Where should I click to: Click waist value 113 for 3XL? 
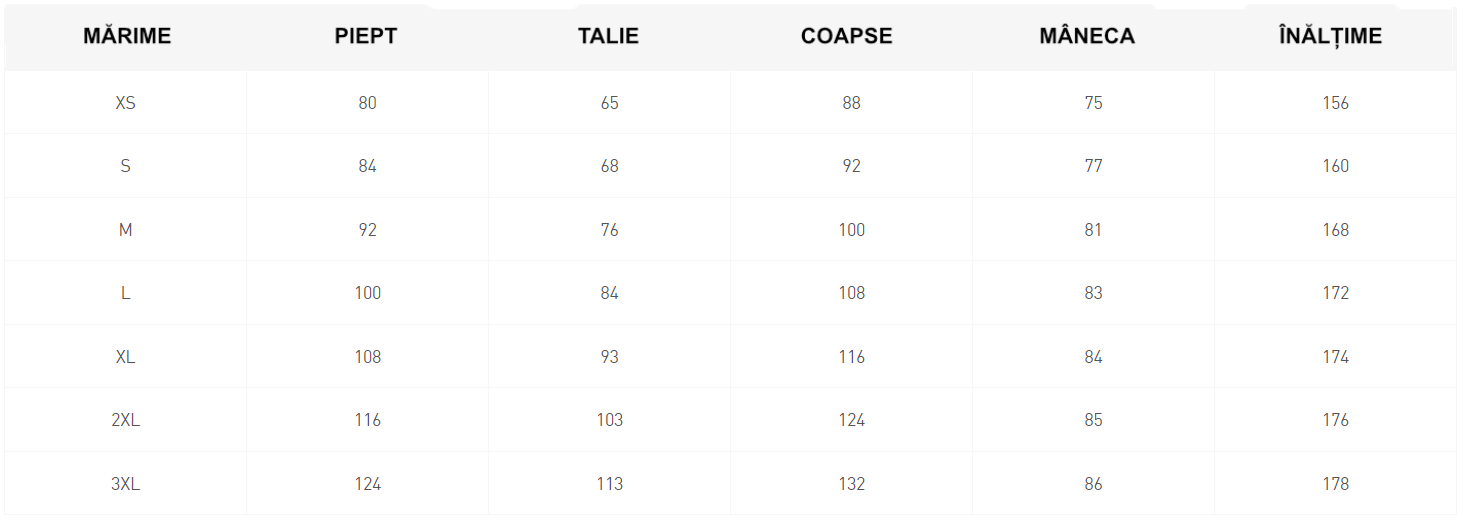pos(609,484)
